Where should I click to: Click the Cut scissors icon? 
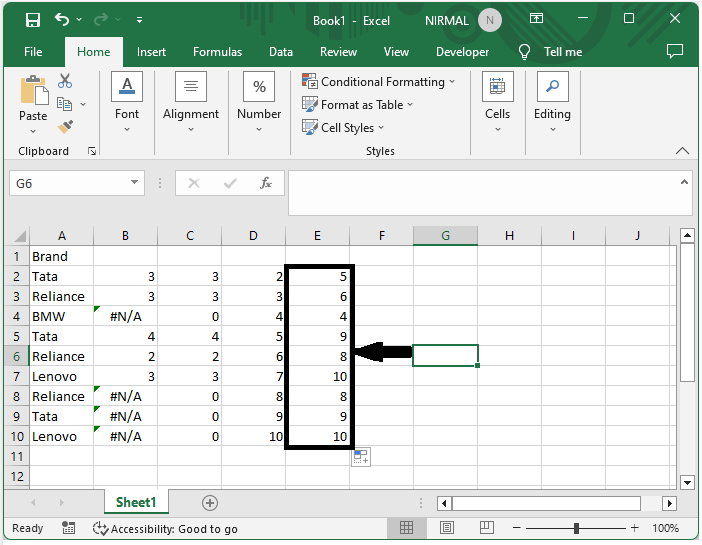(x=65, y=81)
